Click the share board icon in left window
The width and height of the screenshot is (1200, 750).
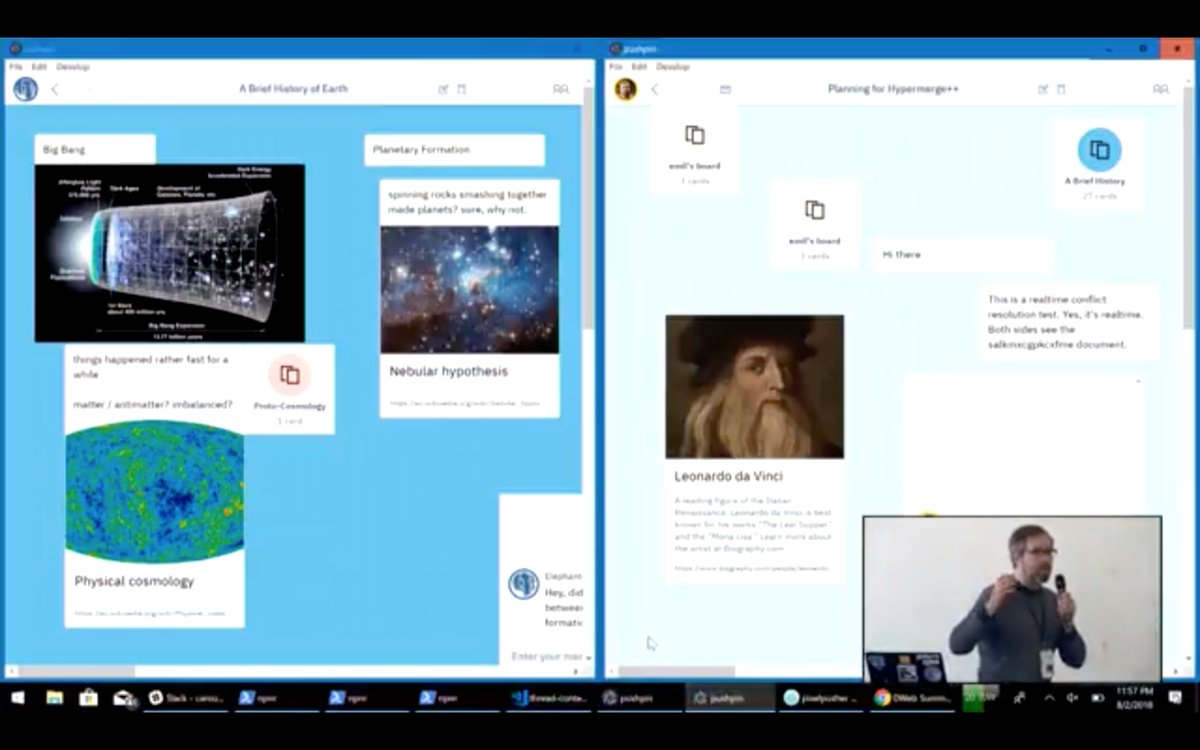(443, 89)
